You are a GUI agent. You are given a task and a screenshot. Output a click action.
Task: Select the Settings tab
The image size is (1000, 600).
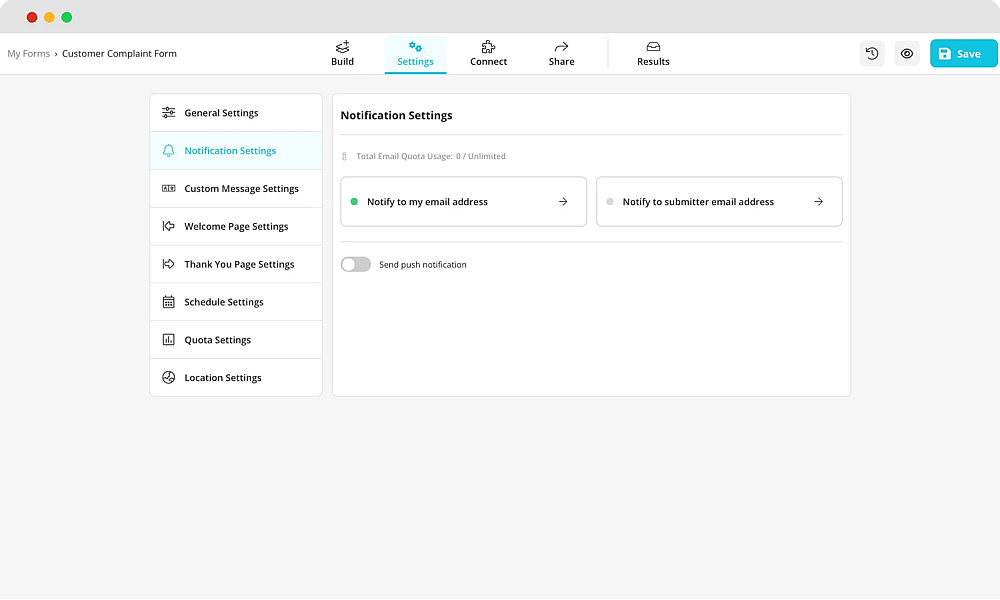tap(415, 54)
